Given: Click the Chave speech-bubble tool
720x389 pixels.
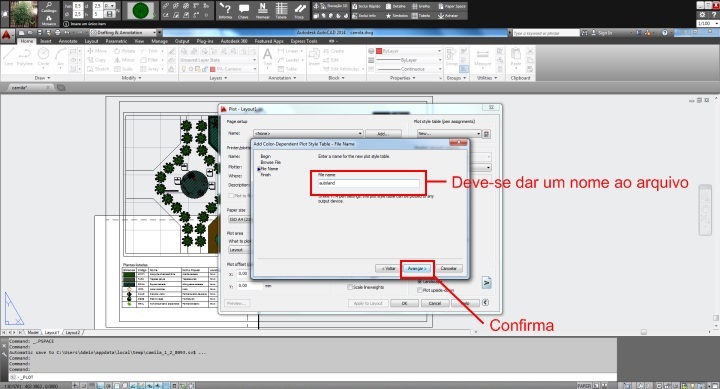Looking at the screenshot, I should pyautogui.click(x=243, y=11).
